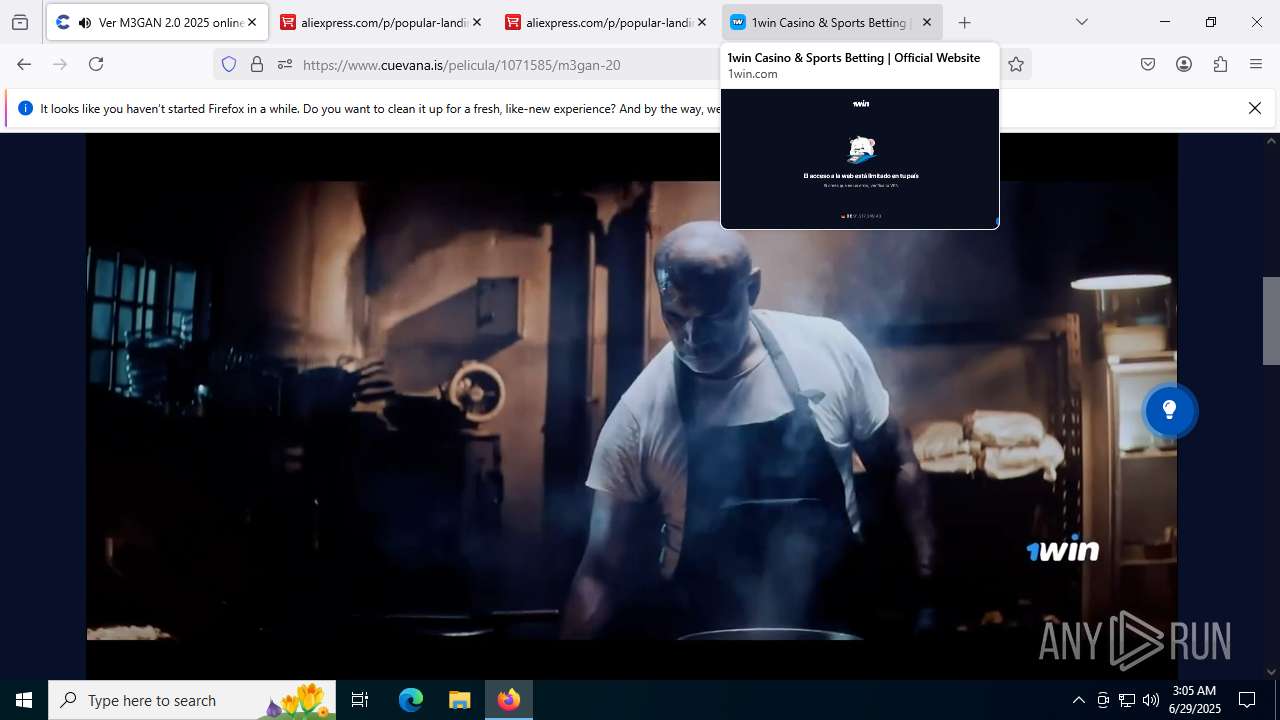Expand the list all tabs dropdown
The height and width of the screenshot is (720, 1280).
1082,22
